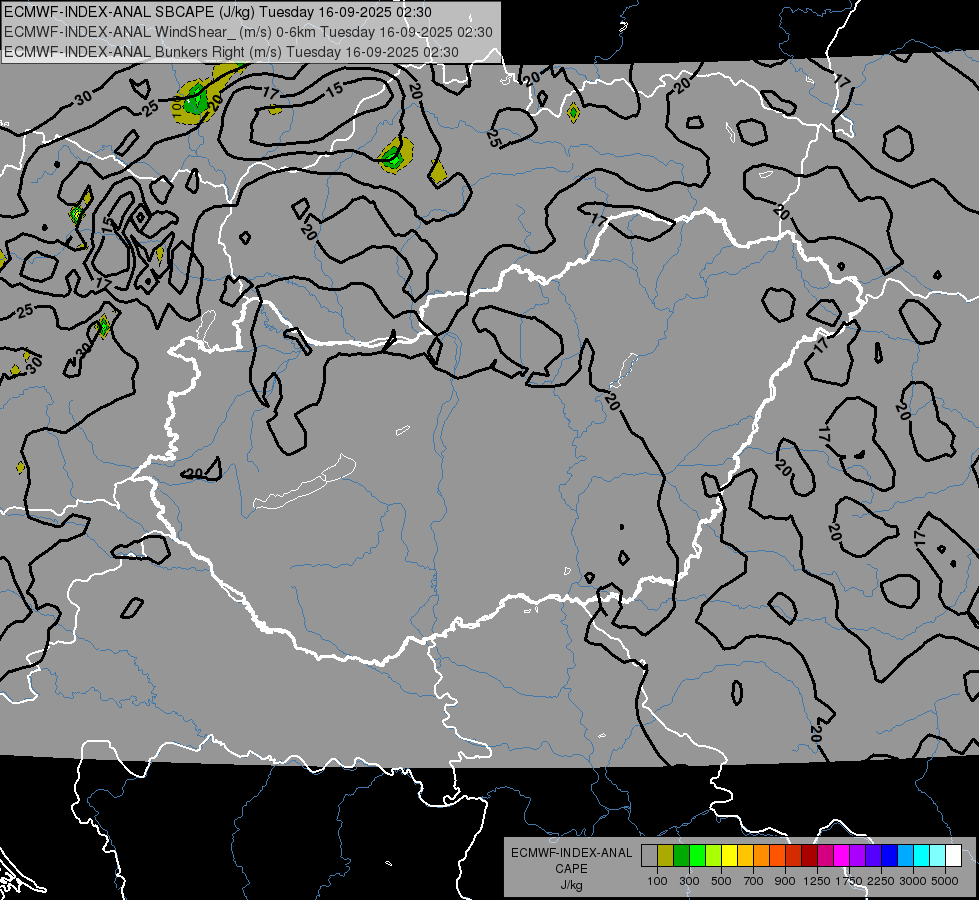Screen dimensions: 979x900
Task: Click the dark red legend swatch
Action: (x=809, y=856)
